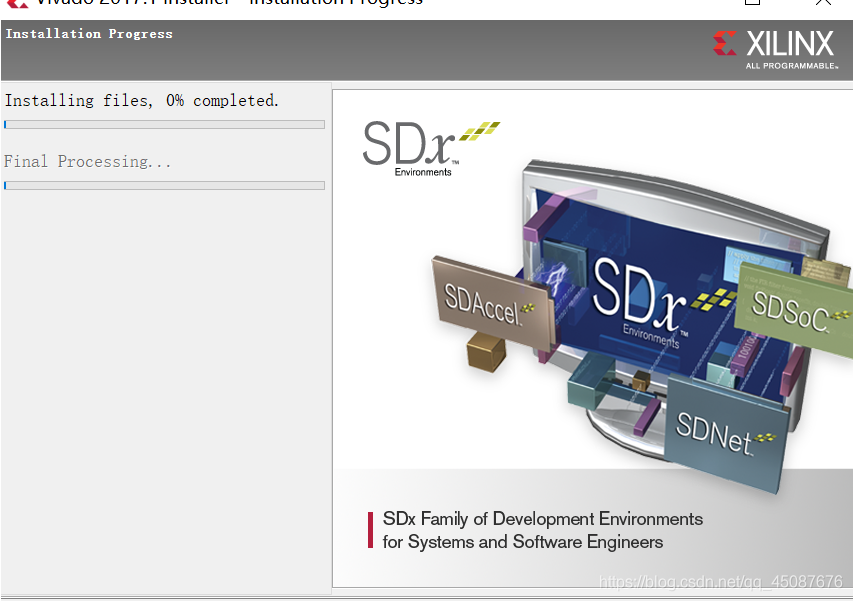853x601 pixels.
Task: Click the 'Final Processing...' status text
Action: click(x=87, y=162)
